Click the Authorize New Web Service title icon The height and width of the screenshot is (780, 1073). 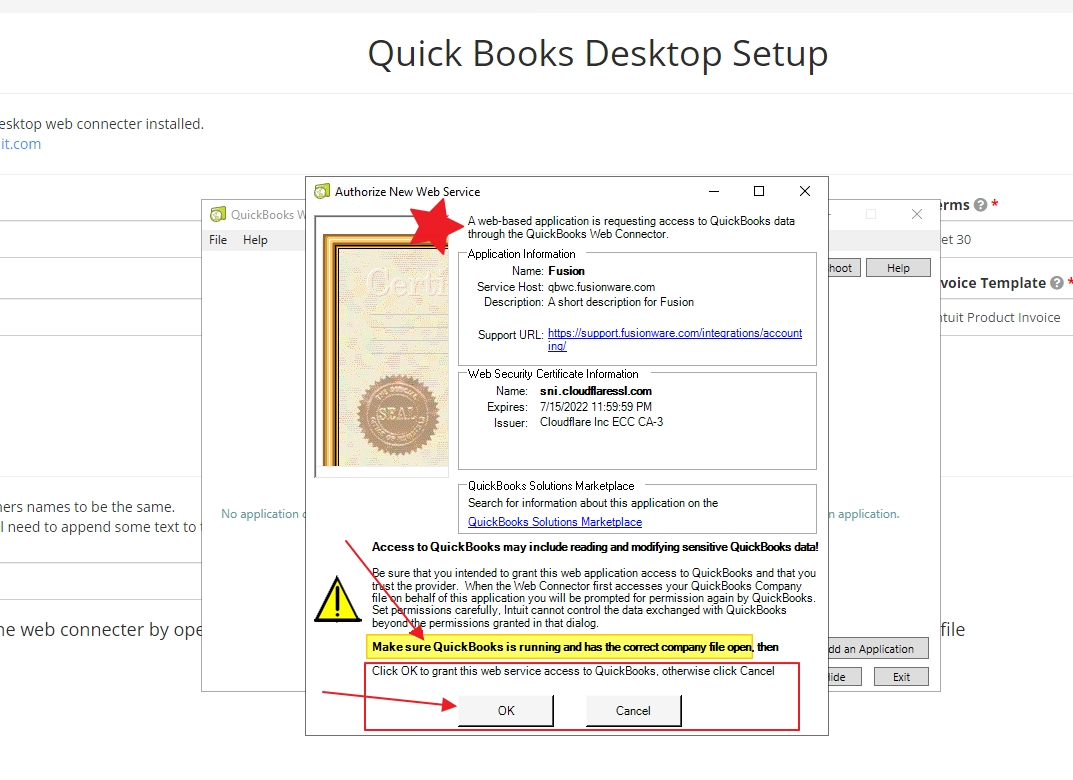322,191
